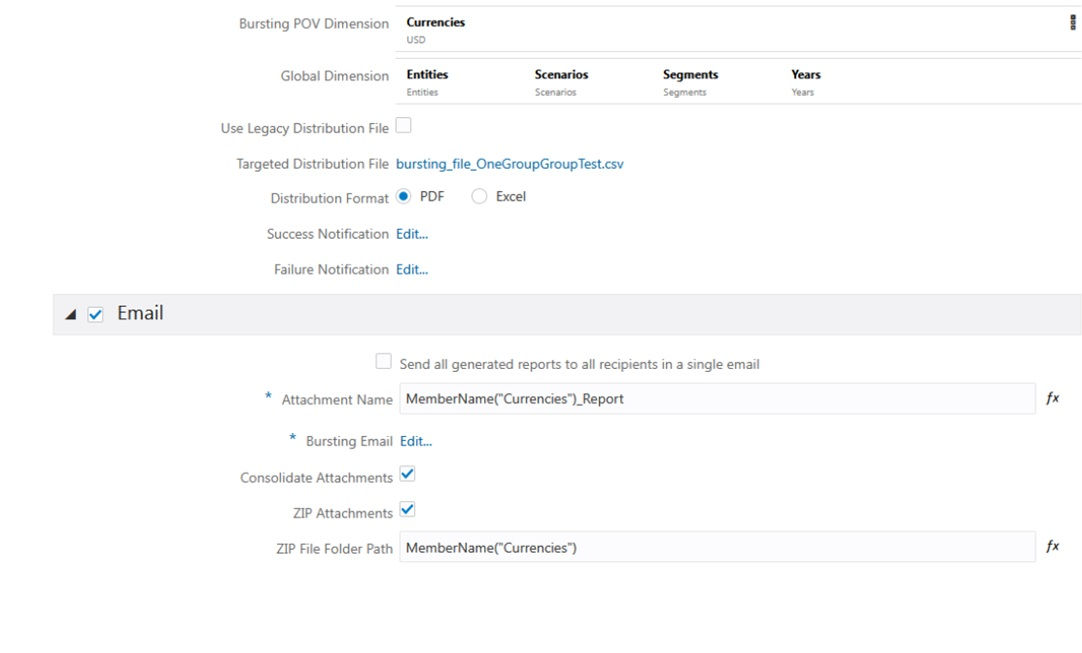This screenshot has height=653, width=1082.
Task: Select Excel as Distribution Format
Action: pos(479,196)
